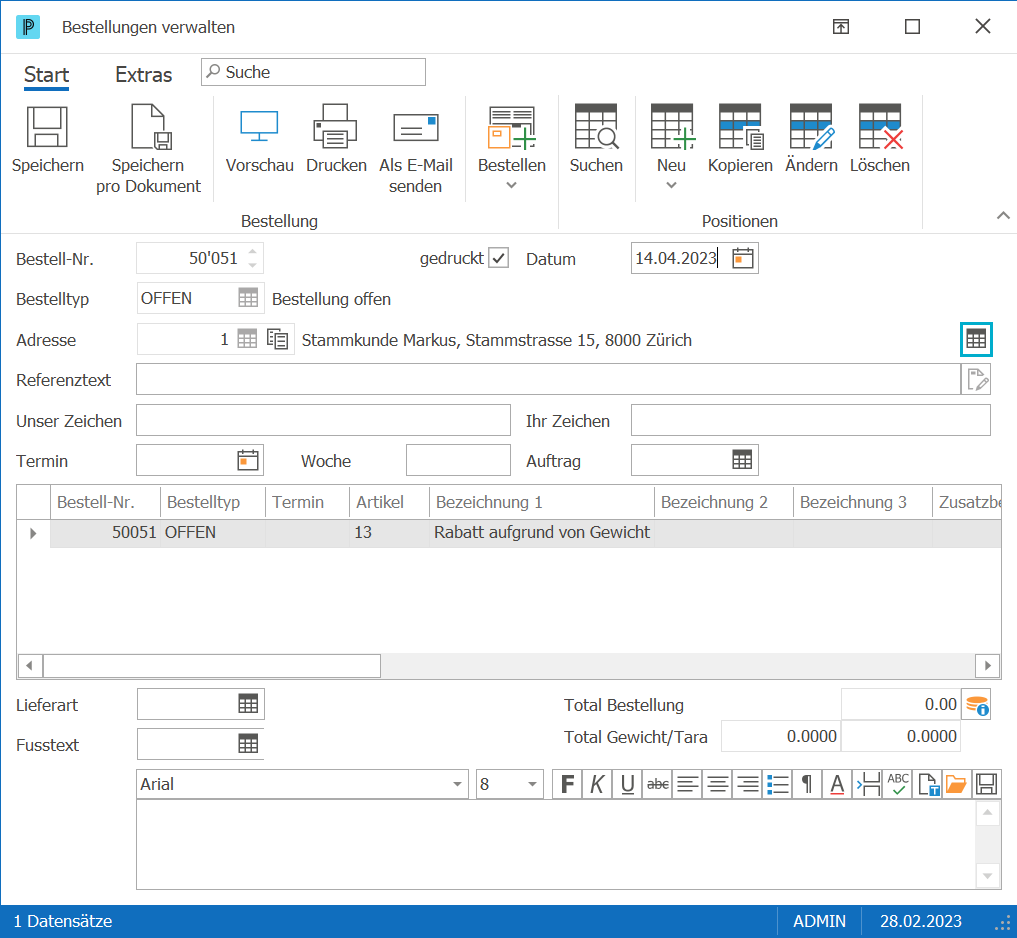Screen dimensions: 1017x938
Task: Toggle strikethrough formatting
Action: [658, 784]
